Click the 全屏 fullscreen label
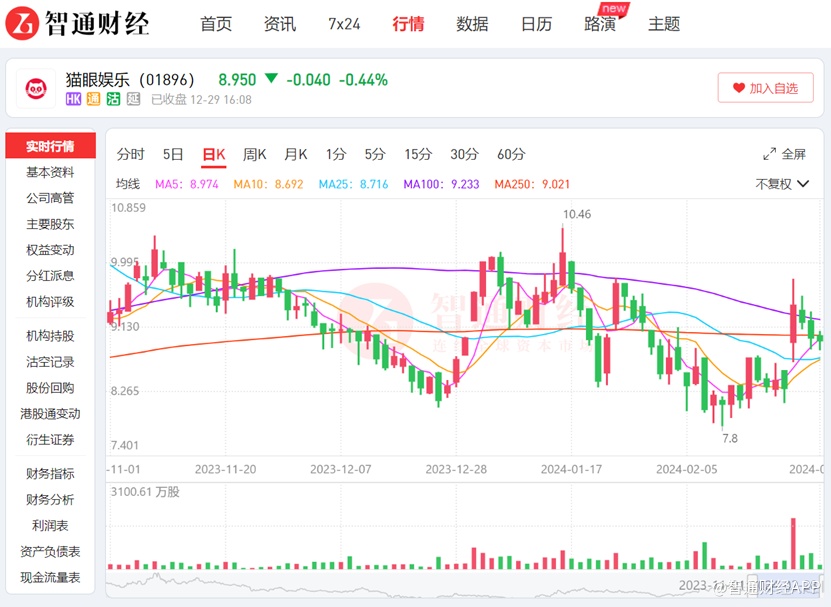831x607 pixels. [x=793, y=154]
